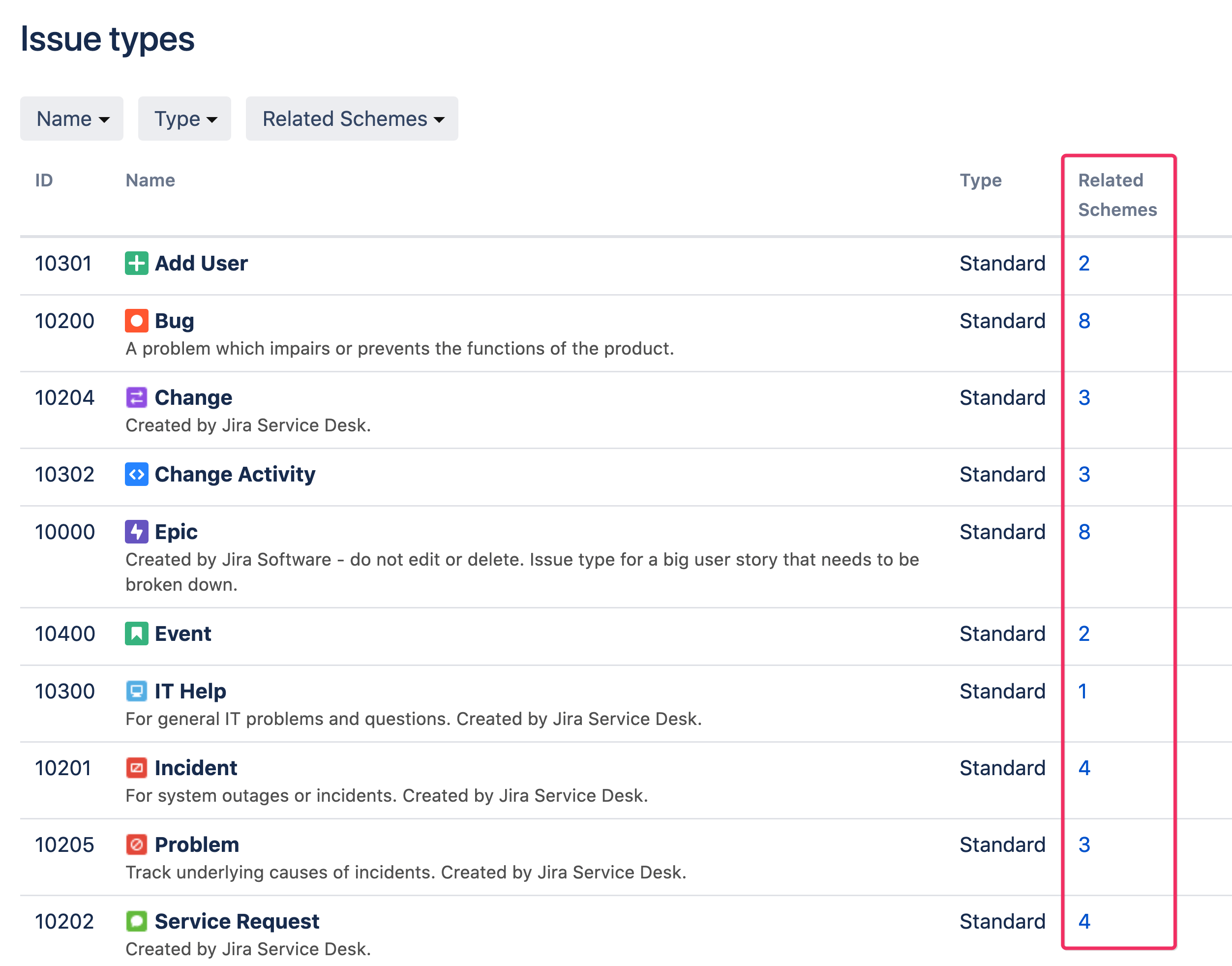Click the Incident issue type name
Viewport: 1232px width, 966px height.
196,769
